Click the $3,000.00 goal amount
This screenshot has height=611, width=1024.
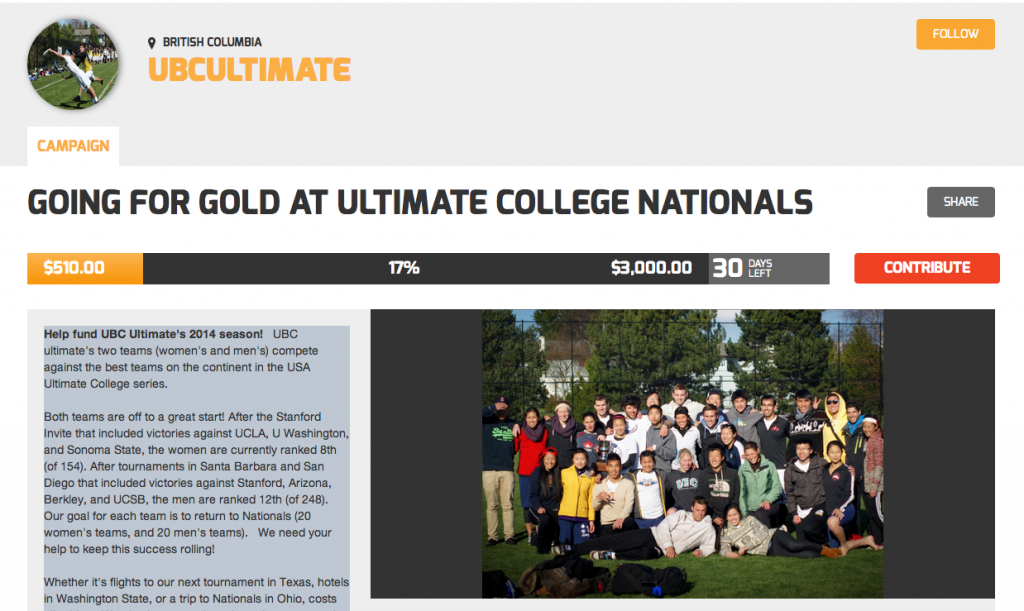[651, 268]
